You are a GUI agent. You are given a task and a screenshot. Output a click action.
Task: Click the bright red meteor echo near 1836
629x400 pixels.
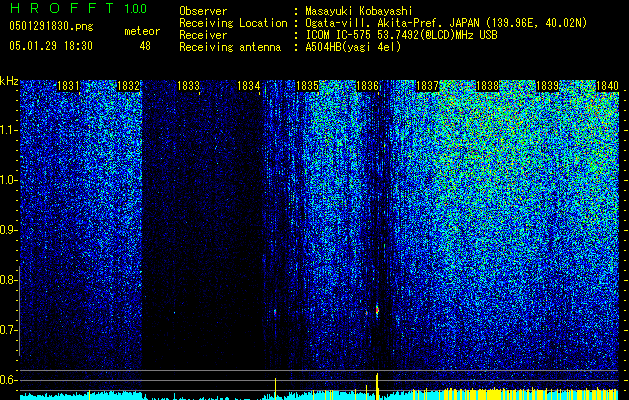pyautogui.click(x=377, y=310)
